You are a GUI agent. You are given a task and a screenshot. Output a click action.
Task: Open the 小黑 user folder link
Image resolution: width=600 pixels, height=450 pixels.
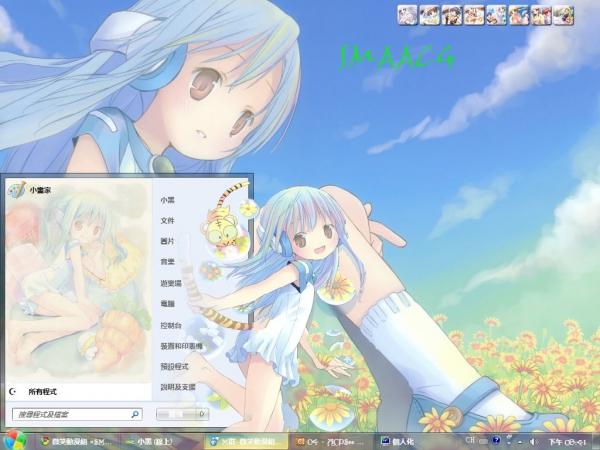[x=167, y=200]
